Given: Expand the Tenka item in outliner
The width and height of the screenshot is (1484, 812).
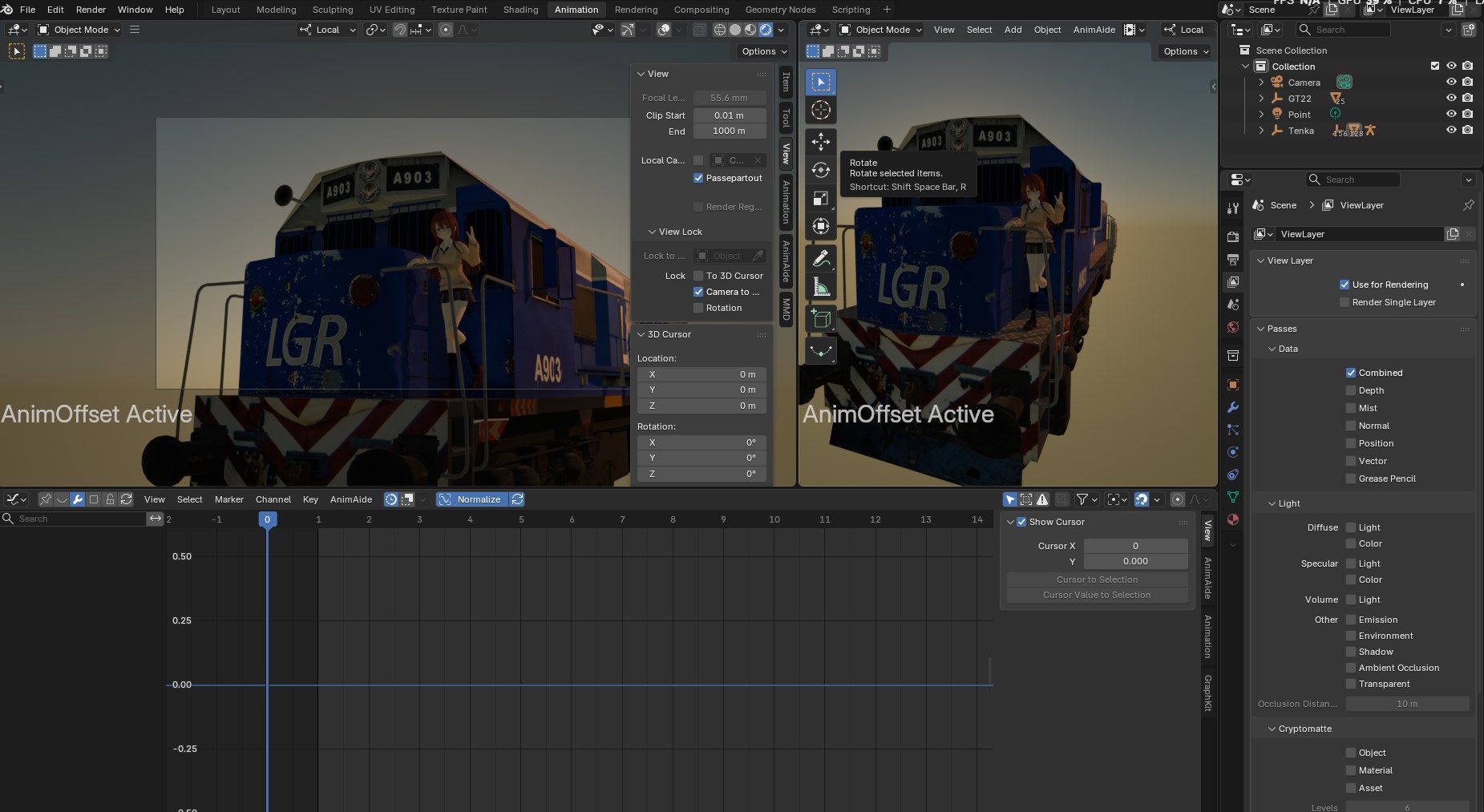Looking at the screenshot, I should [1261, 131].
